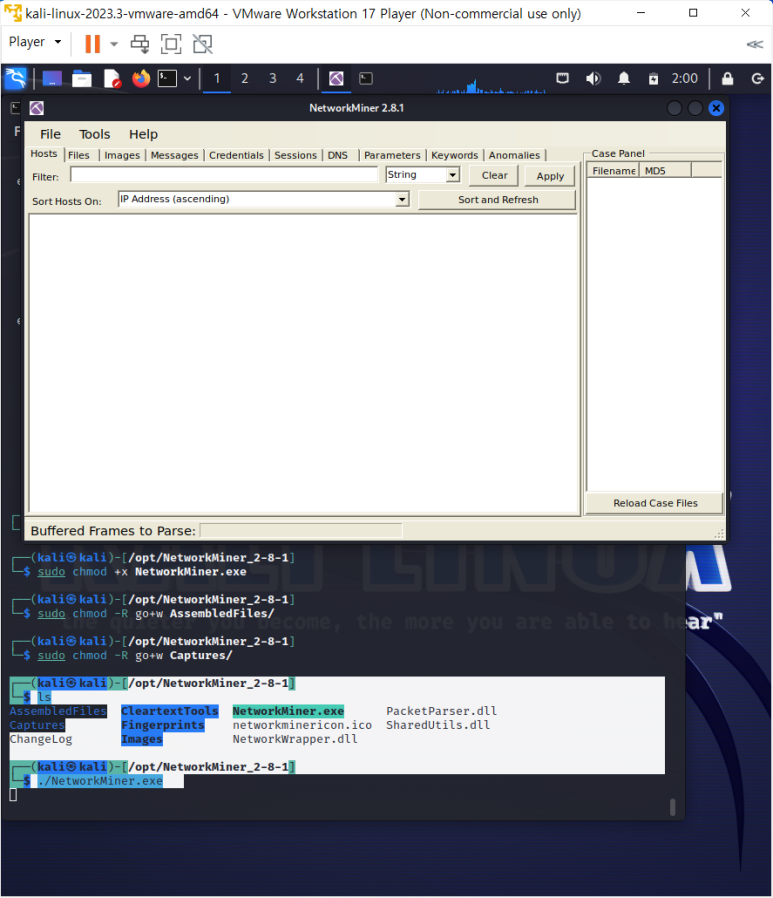Open the Messages tab

click(x=174, y=155)
